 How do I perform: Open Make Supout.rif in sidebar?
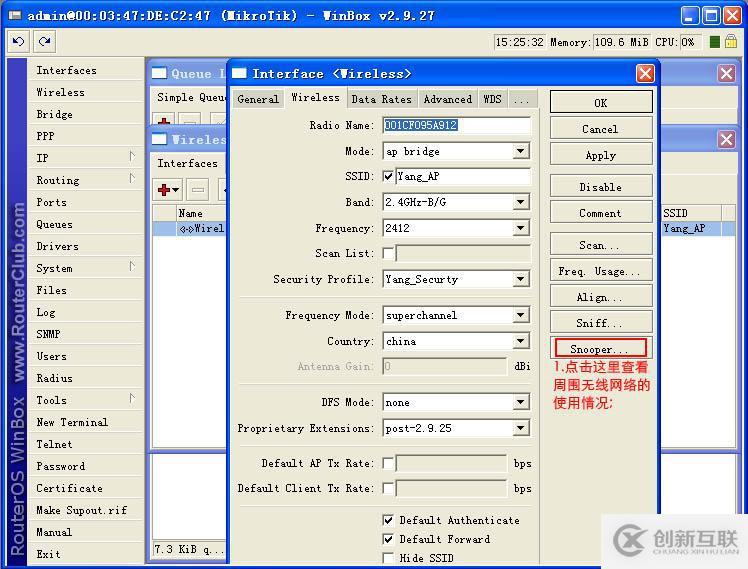pyautogui.click(x=85, y=510)
